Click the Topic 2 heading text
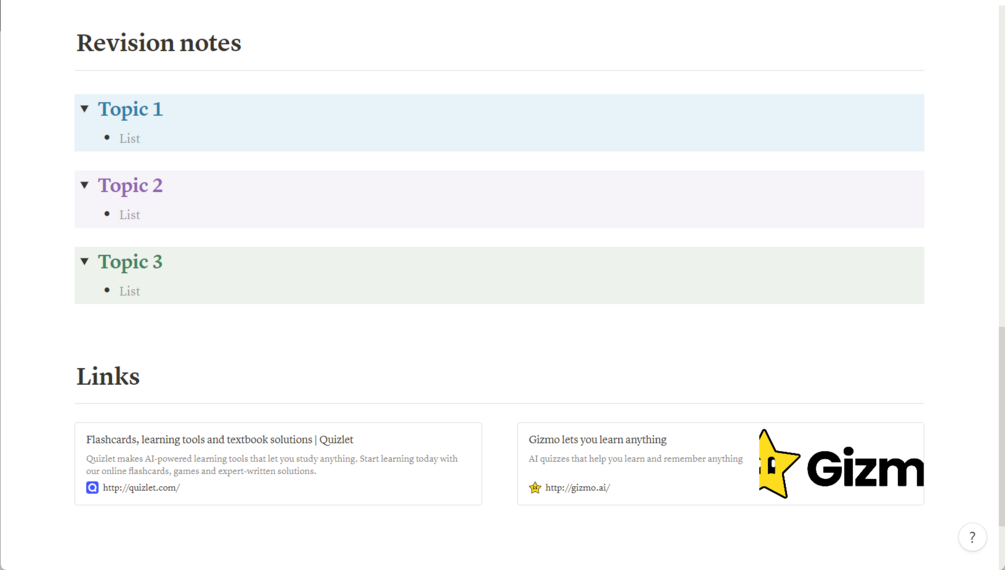The image size is (1005, 570). 130,185
